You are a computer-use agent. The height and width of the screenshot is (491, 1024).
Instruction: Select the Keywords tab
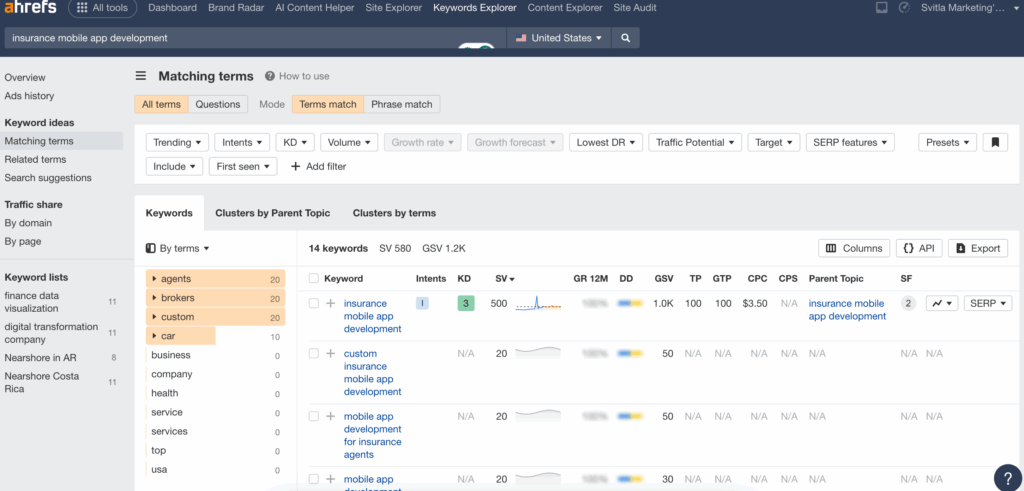pos(169,213)
